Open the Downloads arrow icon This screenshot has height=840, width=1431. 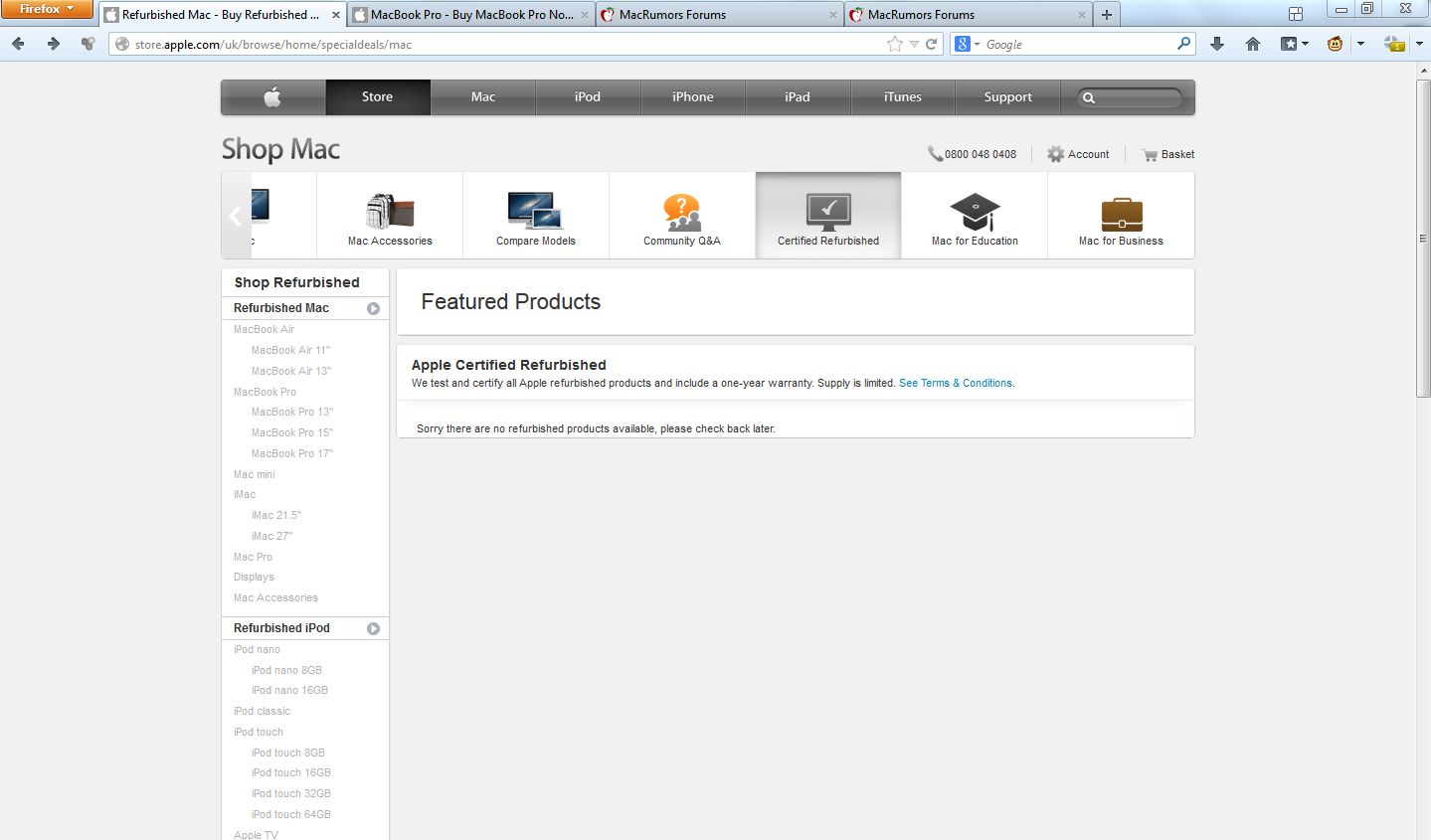point(1217,44)
